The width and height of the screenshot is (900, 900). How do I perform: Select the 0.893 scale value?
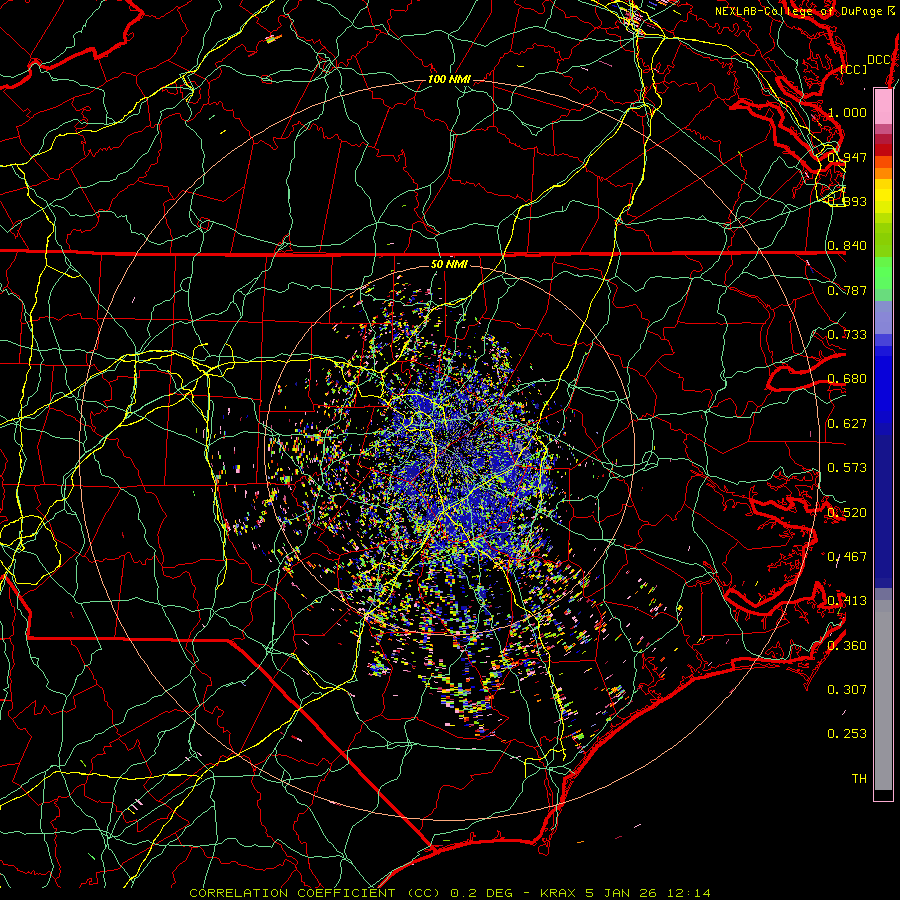coord(847,201)
